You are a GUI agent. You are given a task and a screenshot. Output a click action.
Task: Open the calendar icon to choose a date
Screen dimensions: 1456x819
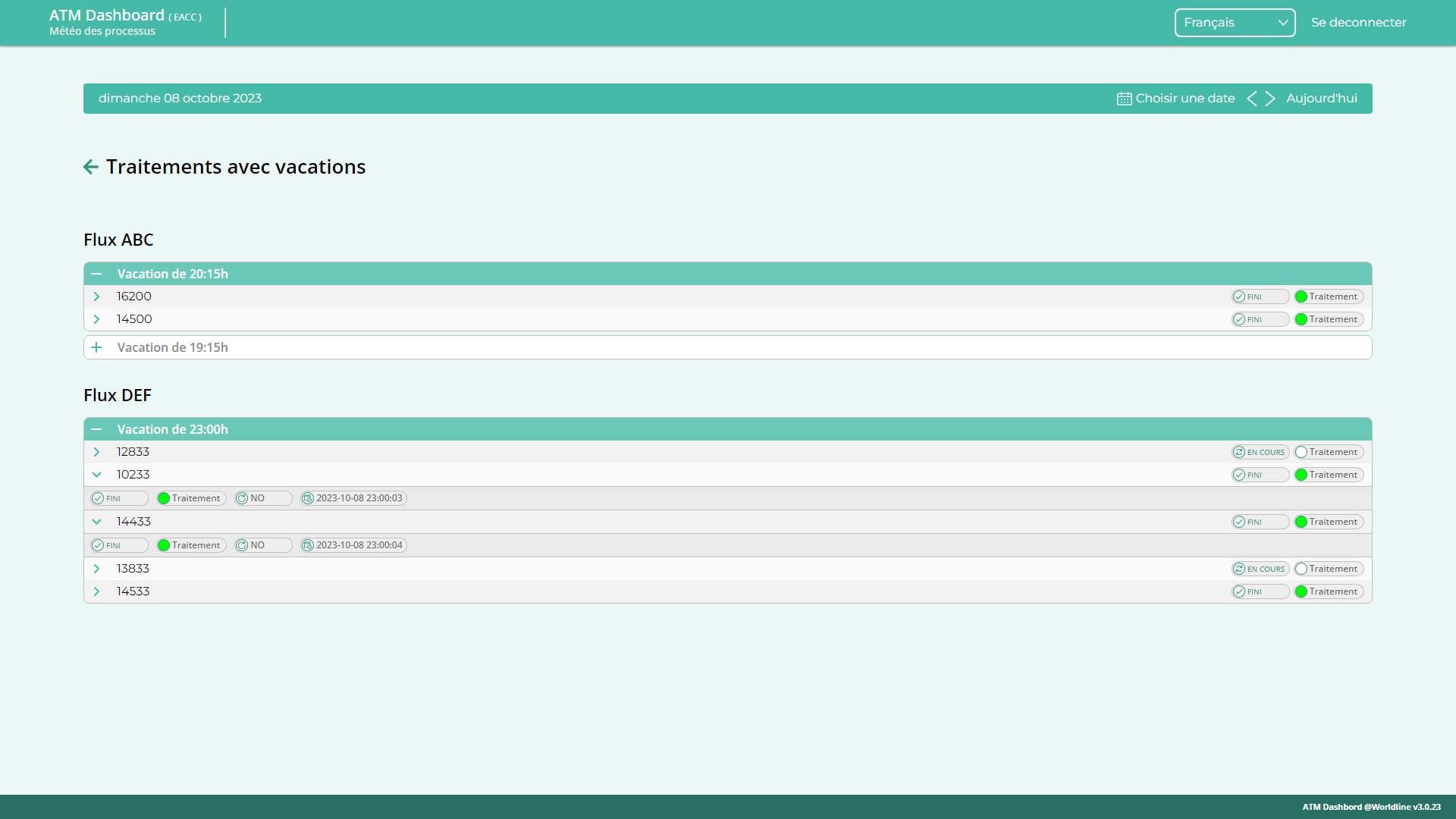click(x=1124, y=99)
